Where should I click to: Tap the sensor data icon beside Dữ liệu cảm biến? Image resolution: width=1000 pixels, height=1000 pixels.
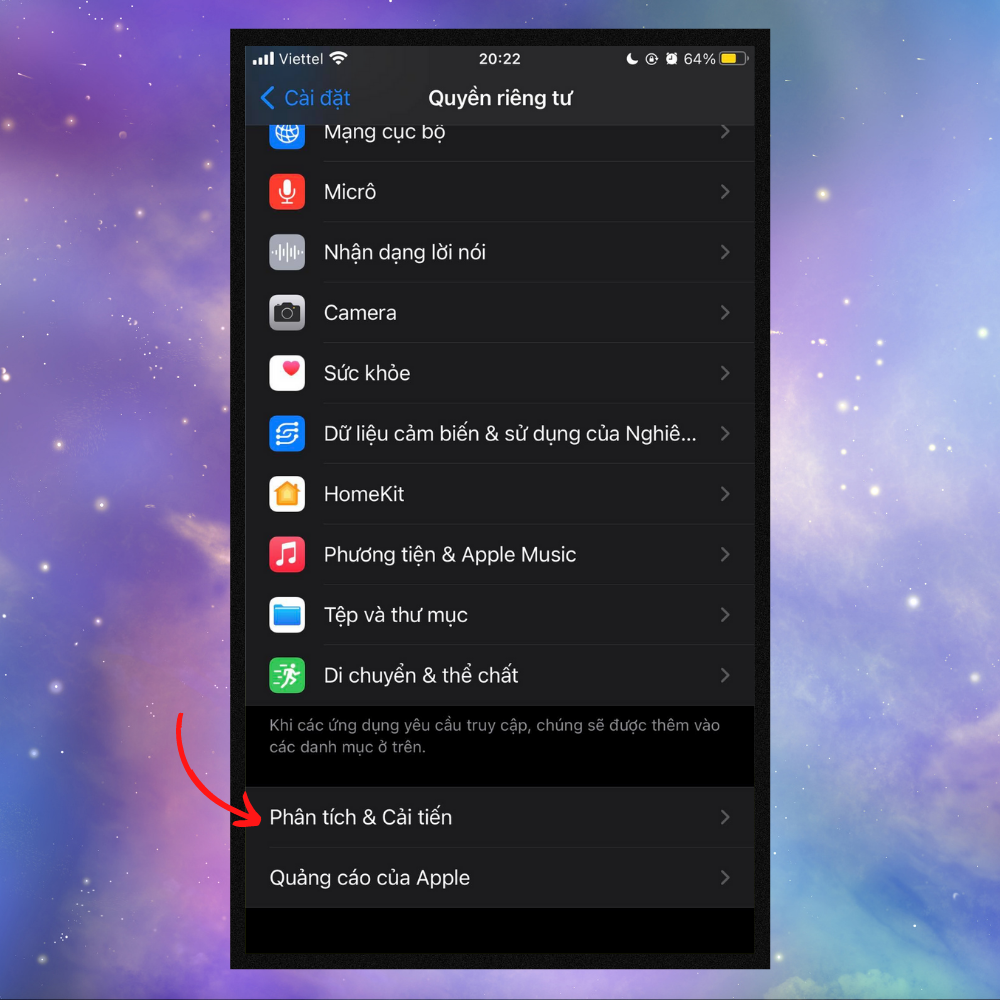(287, 433)
